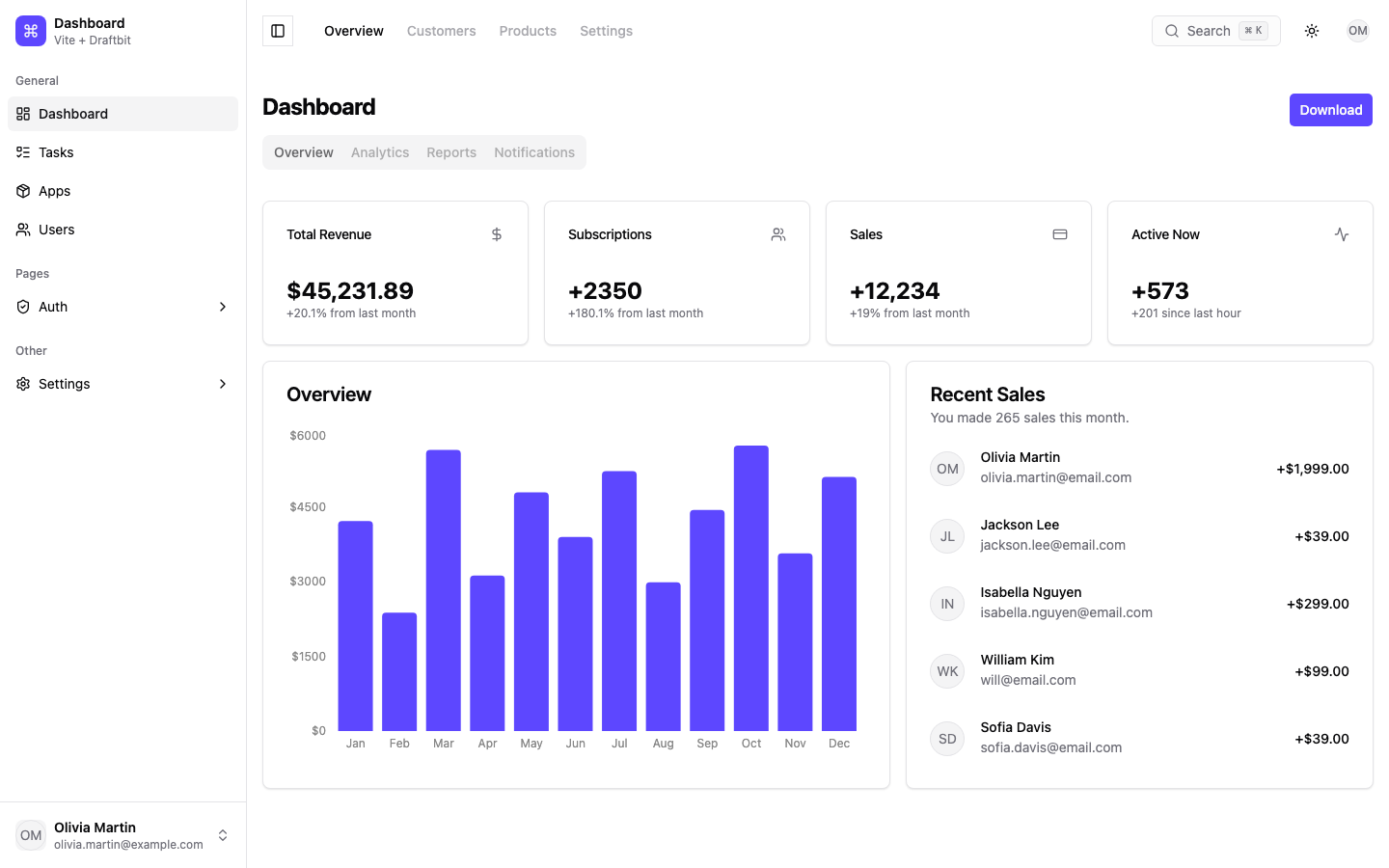This screenshot has height=868, width=1389.
Task: Open Users in the sidebar
Action: [x=123, y=230]
